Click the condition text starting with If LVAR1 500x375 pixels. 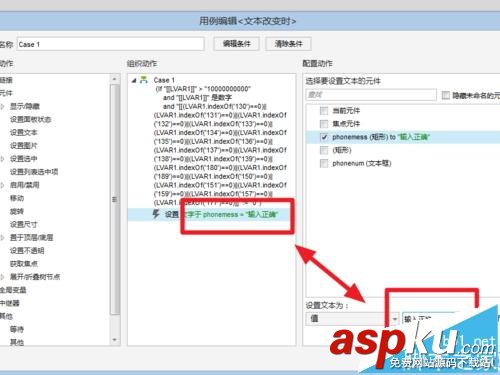[x=220, y=146]
